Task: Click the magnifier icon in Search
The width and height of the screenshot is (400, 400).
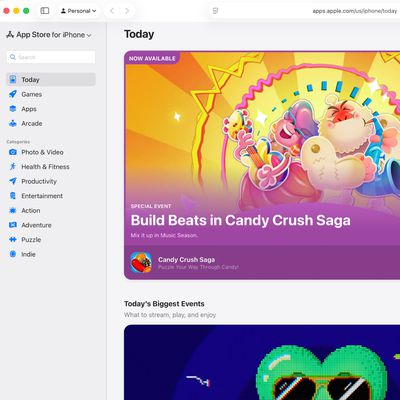Action: pyautogui.click(x=13, y=57)
